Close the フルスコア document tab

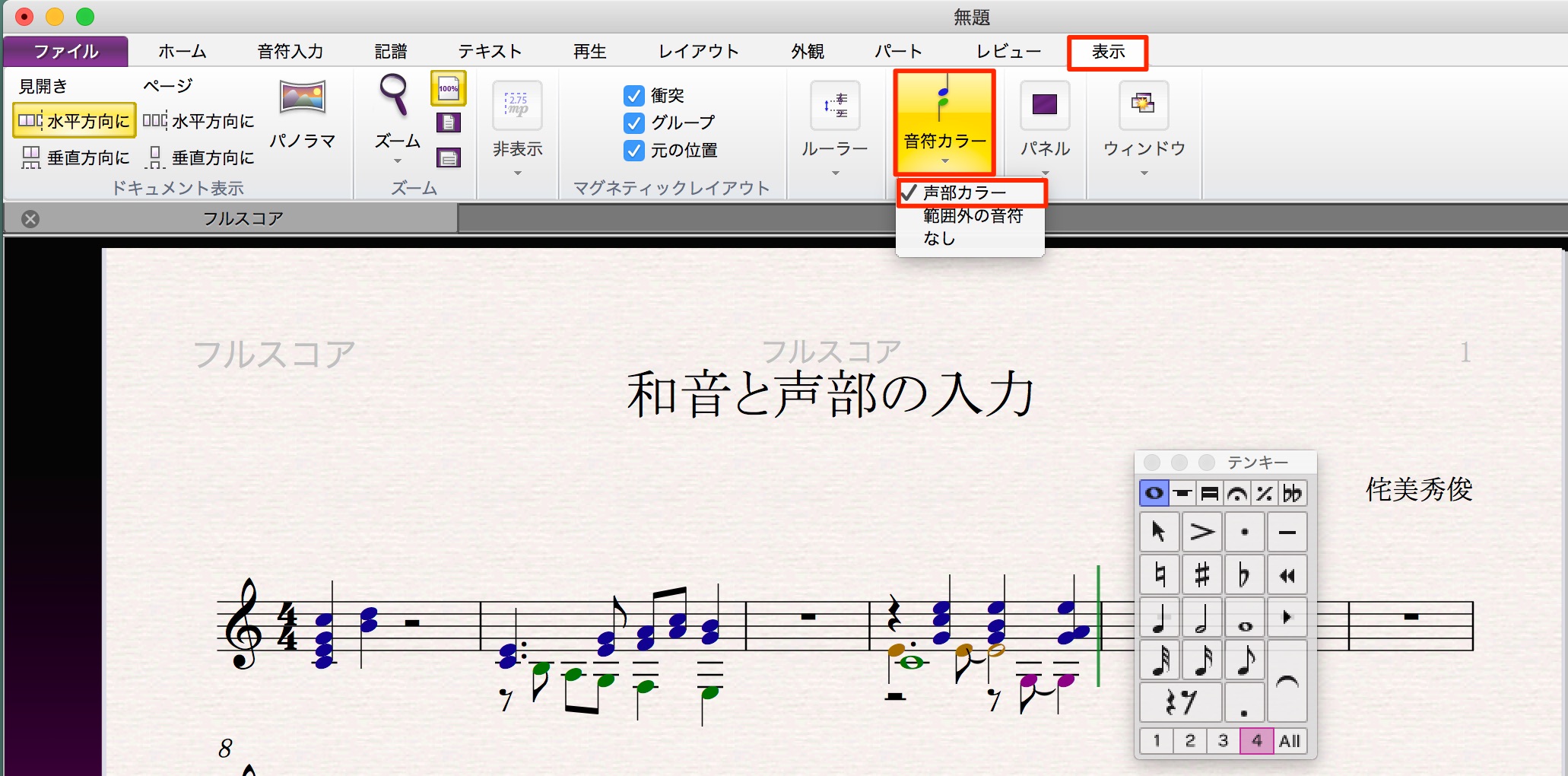[x=30, y=219]
